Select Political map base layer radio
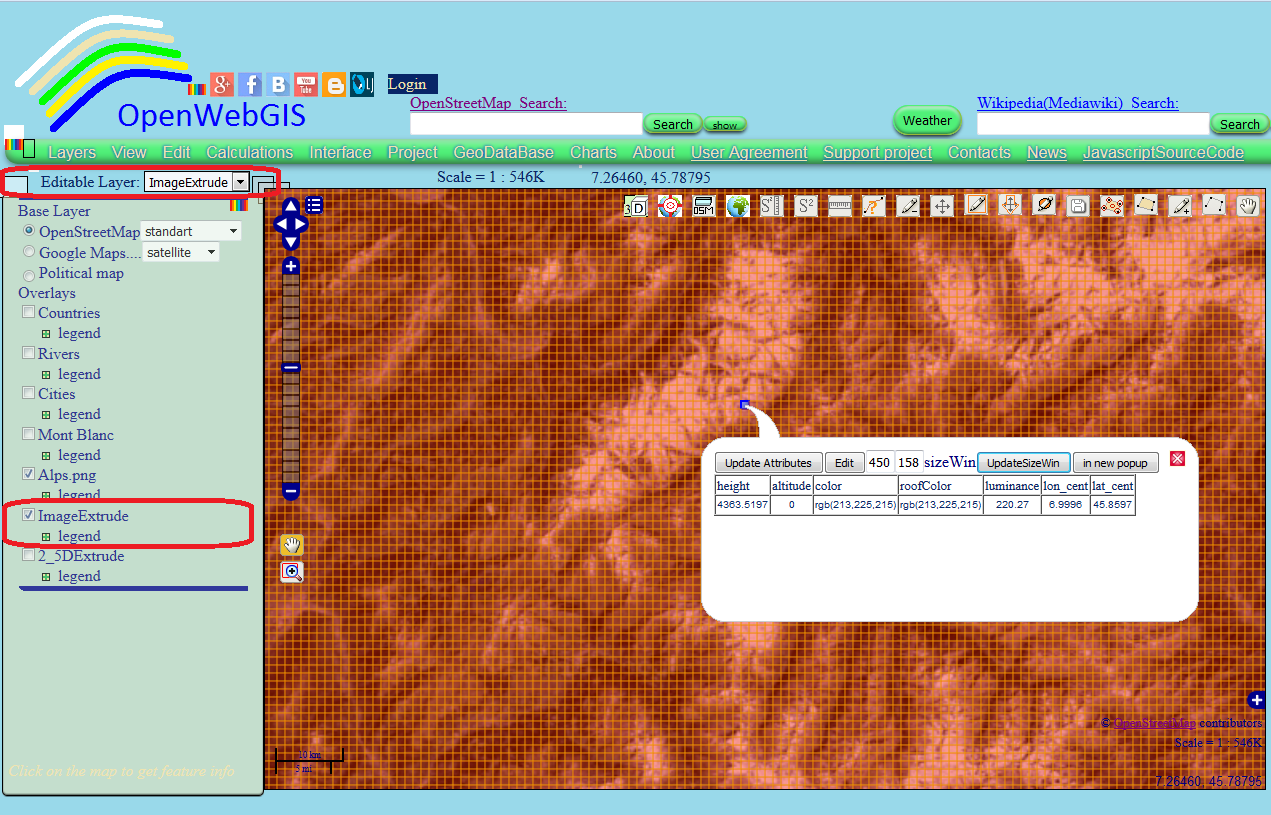 (x=29, y=274)
